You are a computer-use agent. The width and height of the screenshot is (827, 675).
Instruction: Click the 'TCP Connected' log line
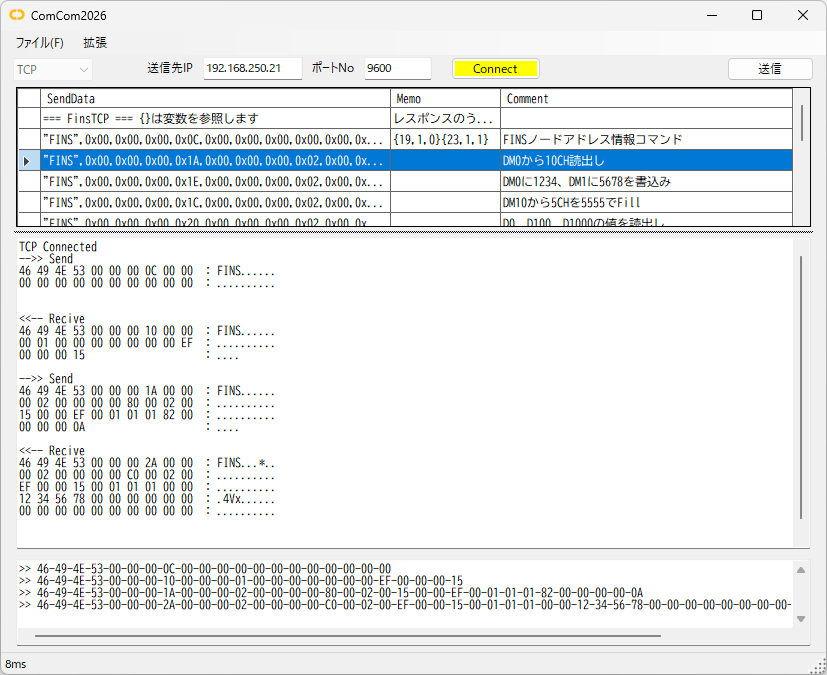58,246
